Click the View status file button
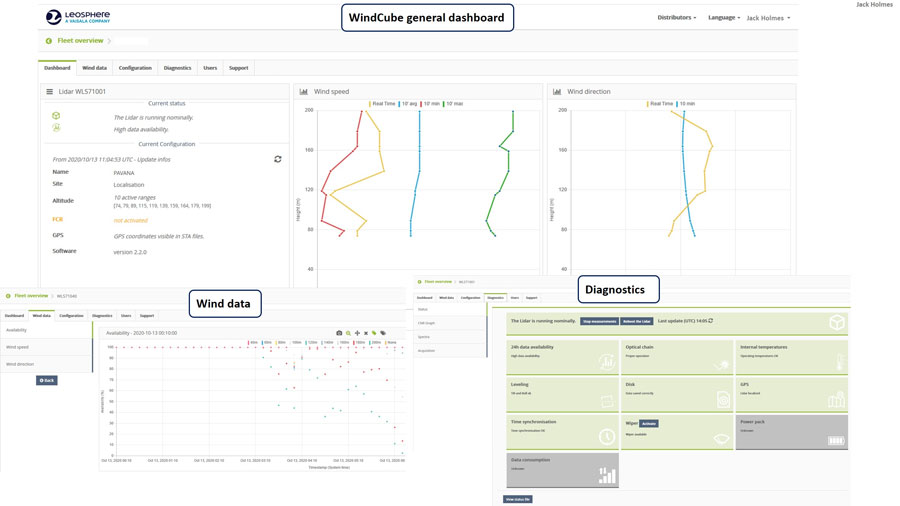Image resolution: width=900 pixels, height=506 pixels. tap(517, 499)
